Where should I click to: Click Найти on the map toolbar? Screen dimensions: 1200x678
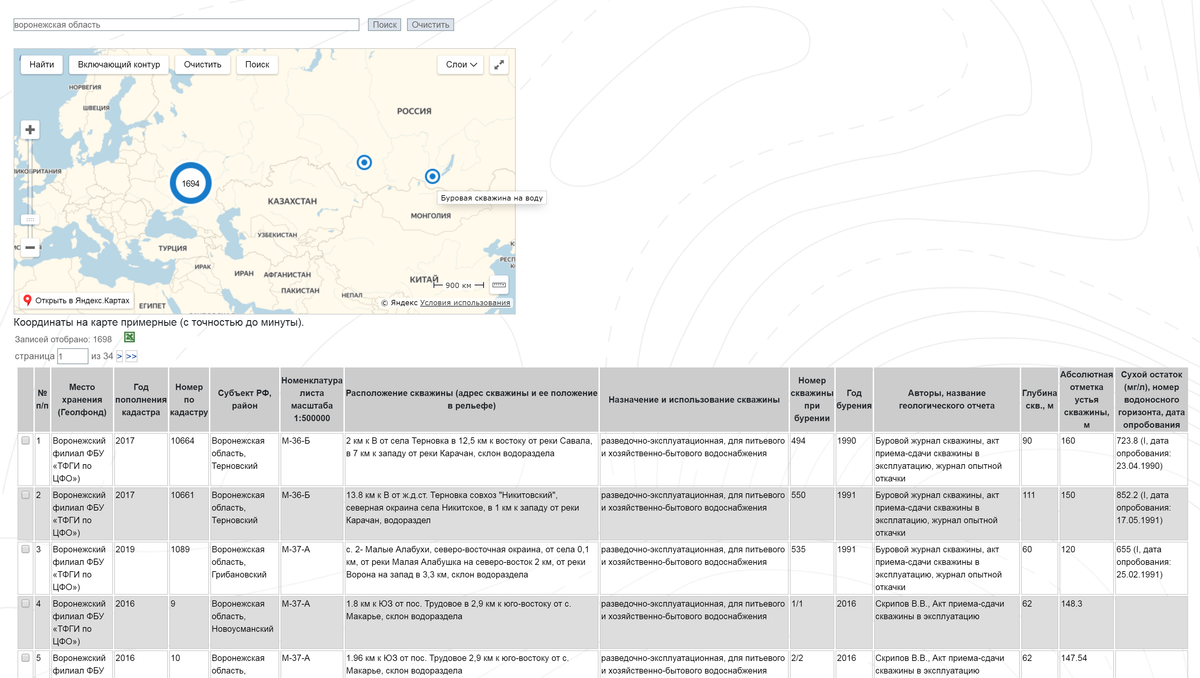(x=42, y=64)
